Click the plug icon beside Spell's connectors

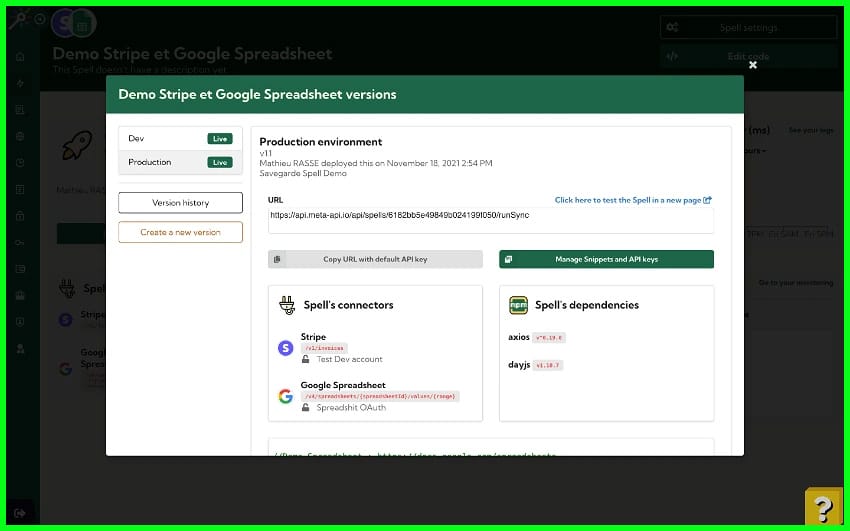286,305
